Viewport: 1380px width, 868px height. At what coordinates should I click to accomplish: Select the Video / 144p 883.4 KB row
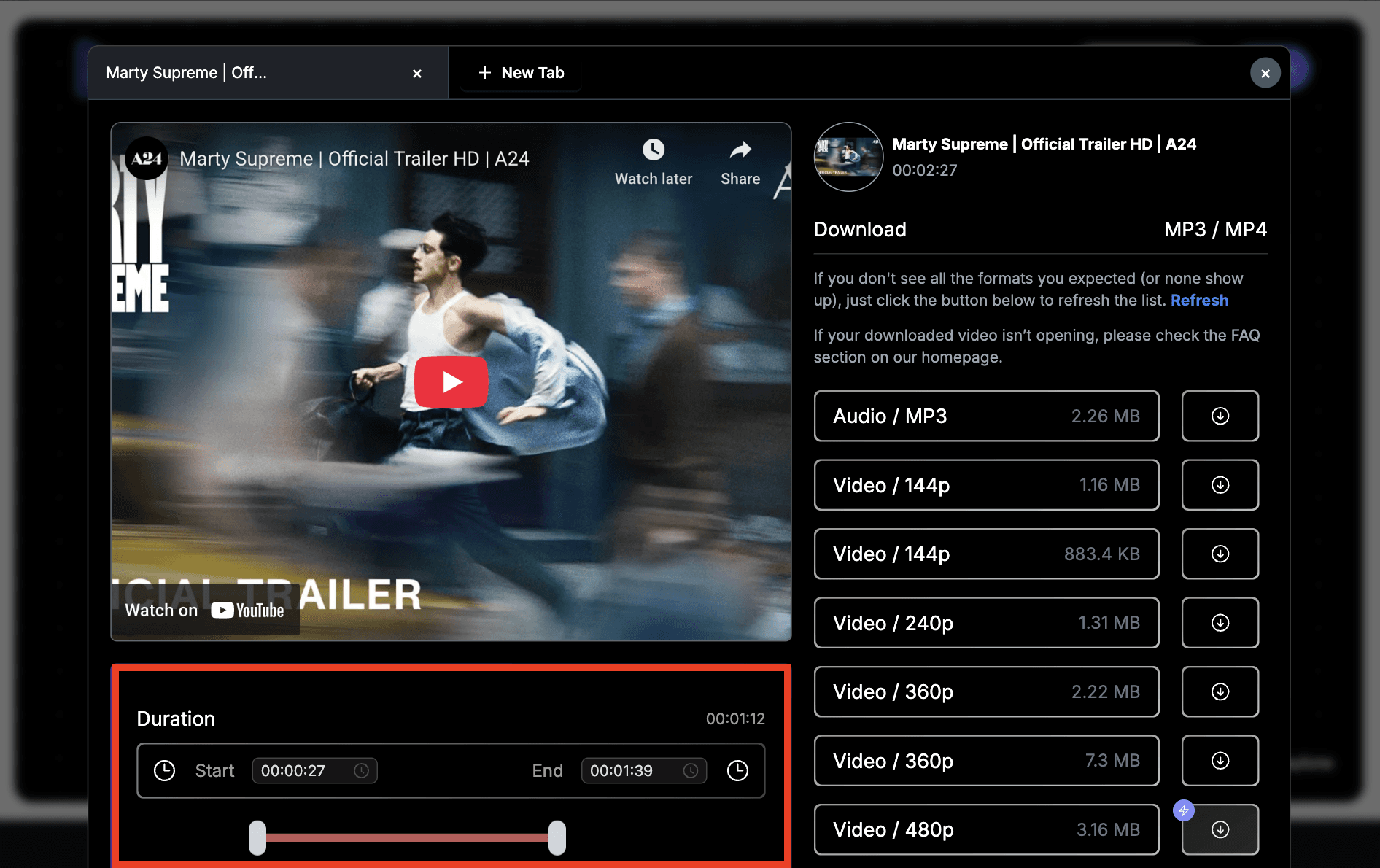pos(986,554)
